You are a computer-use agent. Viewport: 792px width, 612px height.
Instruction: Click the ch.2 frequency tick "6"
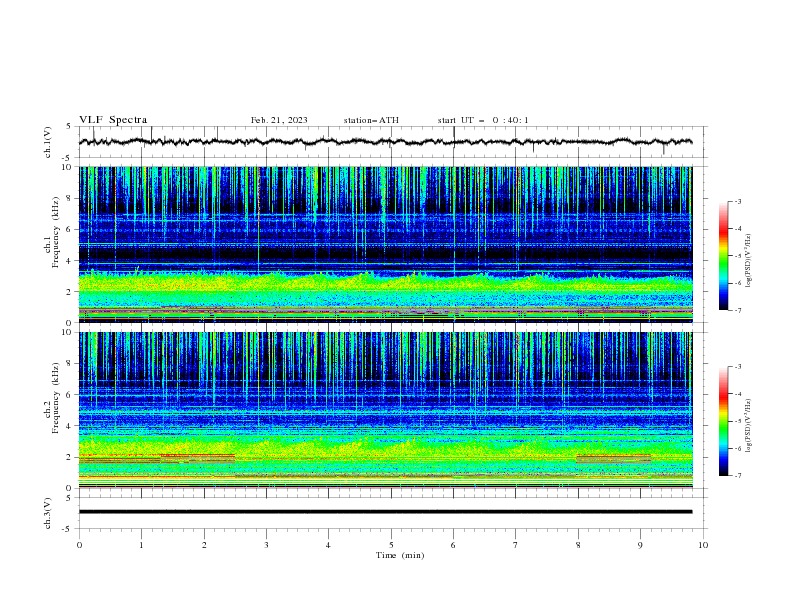pos(69,394)
